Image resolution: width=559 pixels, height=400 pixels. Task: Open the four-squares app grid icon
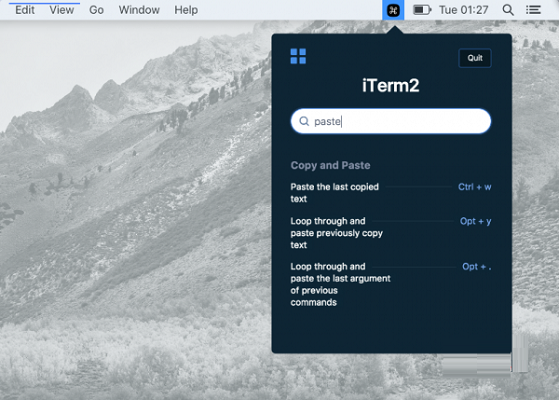(298, 56)
